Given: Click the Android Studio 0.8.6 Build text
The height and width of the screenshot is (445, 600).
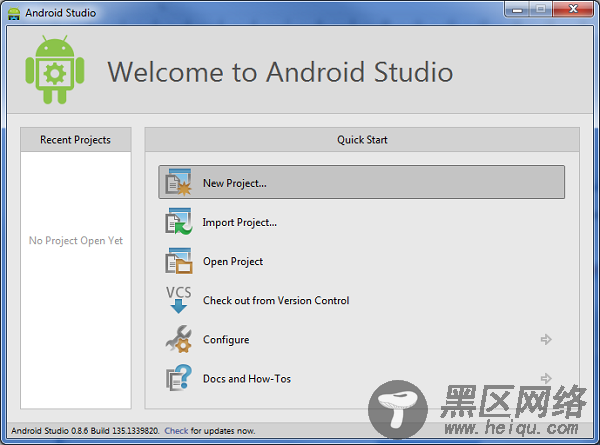Looking at the screenshot, I should pos(85,431).
